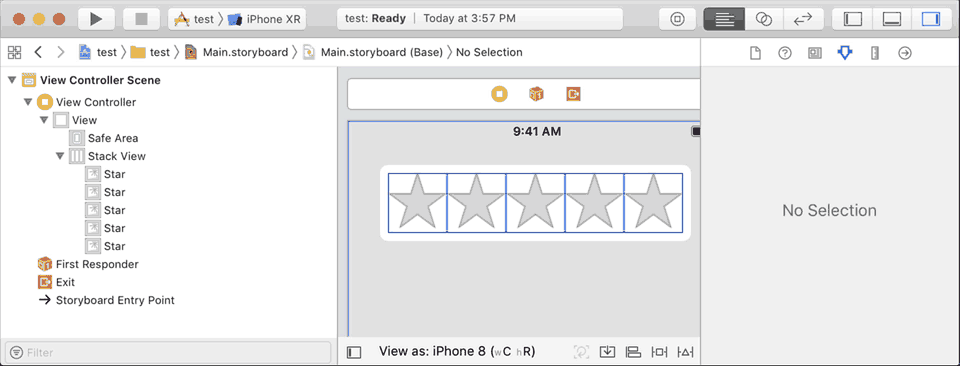Open the Add New Constraints menu

(x=659, y=351)
